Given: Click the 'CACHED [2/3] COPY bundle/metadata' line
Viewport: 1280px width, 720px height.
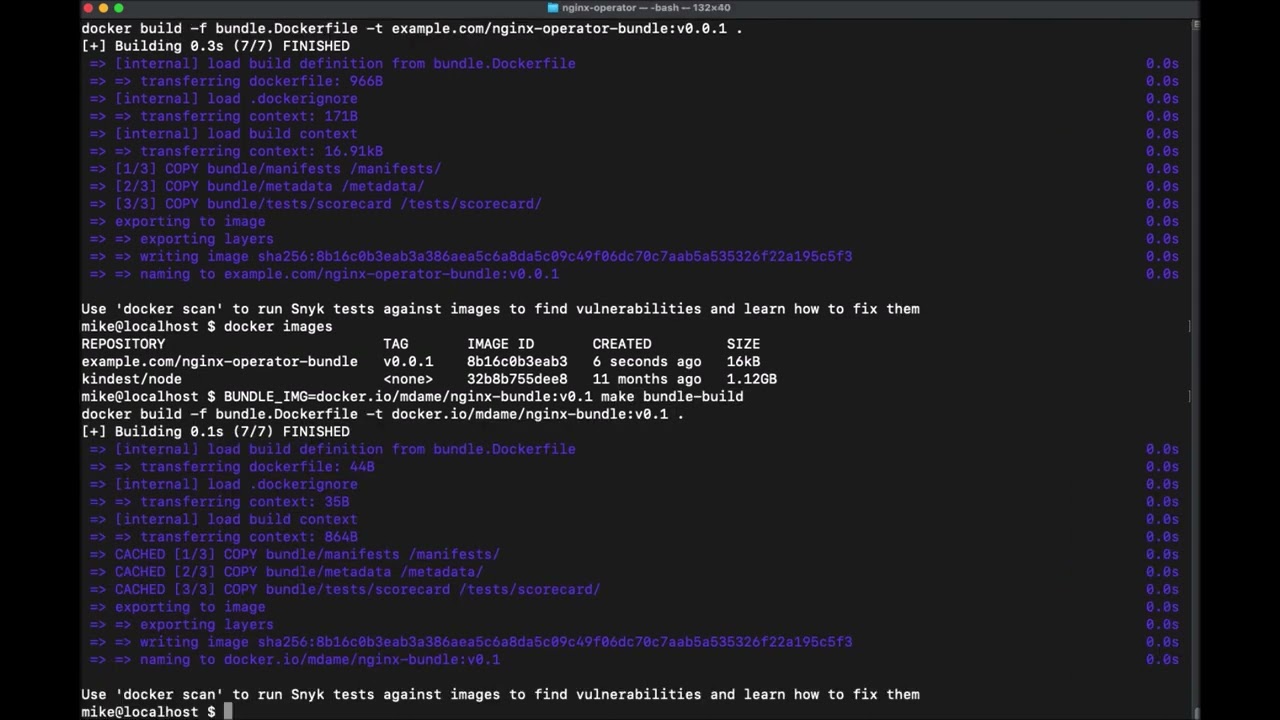Looking at the screenshot, I should click(x=286, y=572).
